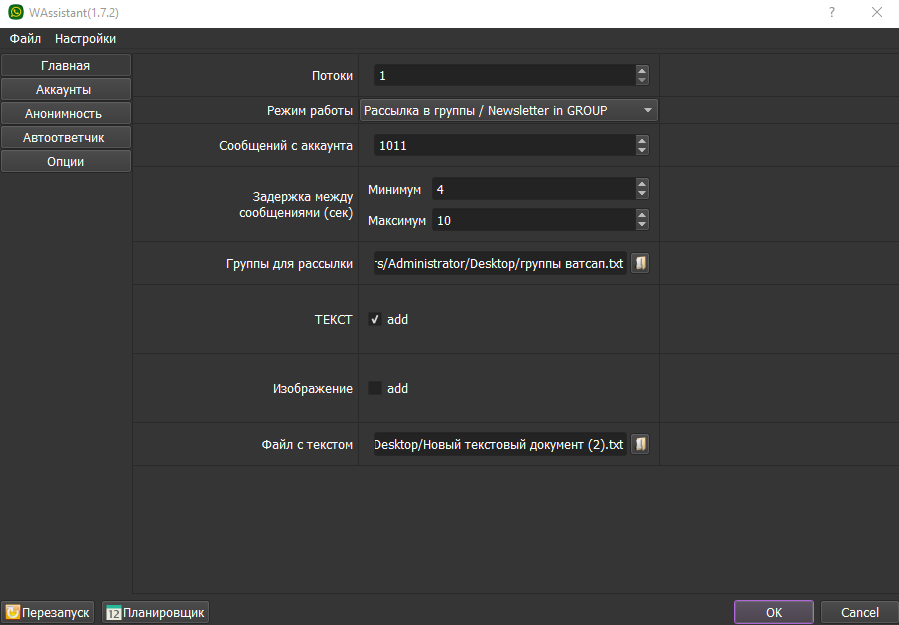Switch to the Аккаунты tab
This screenshot has width=899, height=625.
(66, 90)
